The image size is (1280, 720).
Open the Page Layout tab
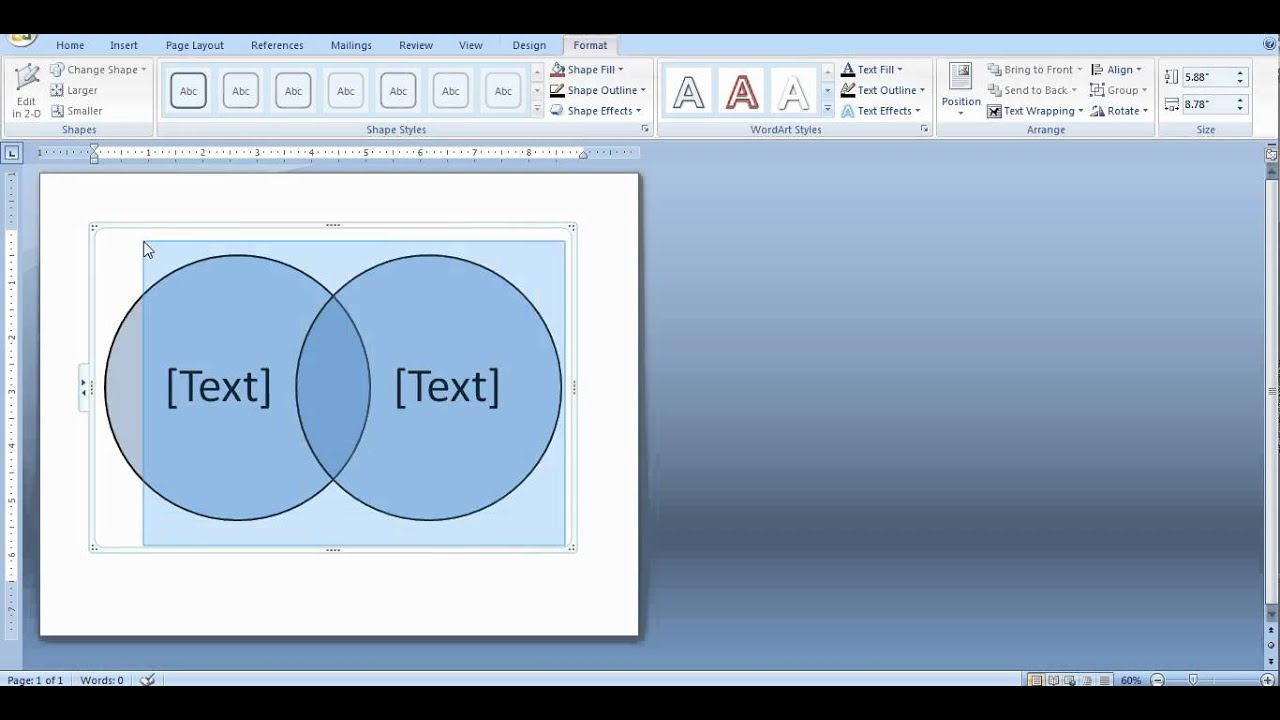194,45
